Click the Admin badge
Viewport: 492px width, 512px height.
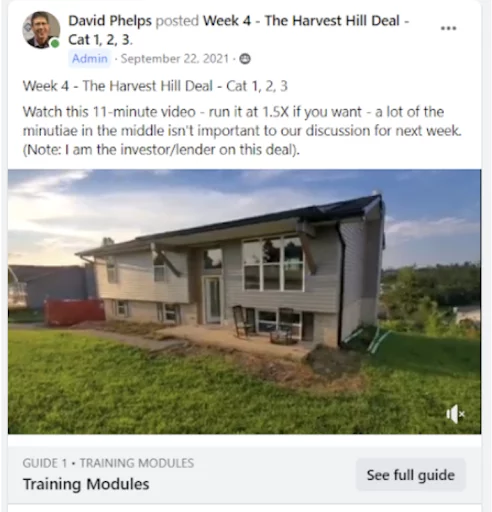[90, 59]
